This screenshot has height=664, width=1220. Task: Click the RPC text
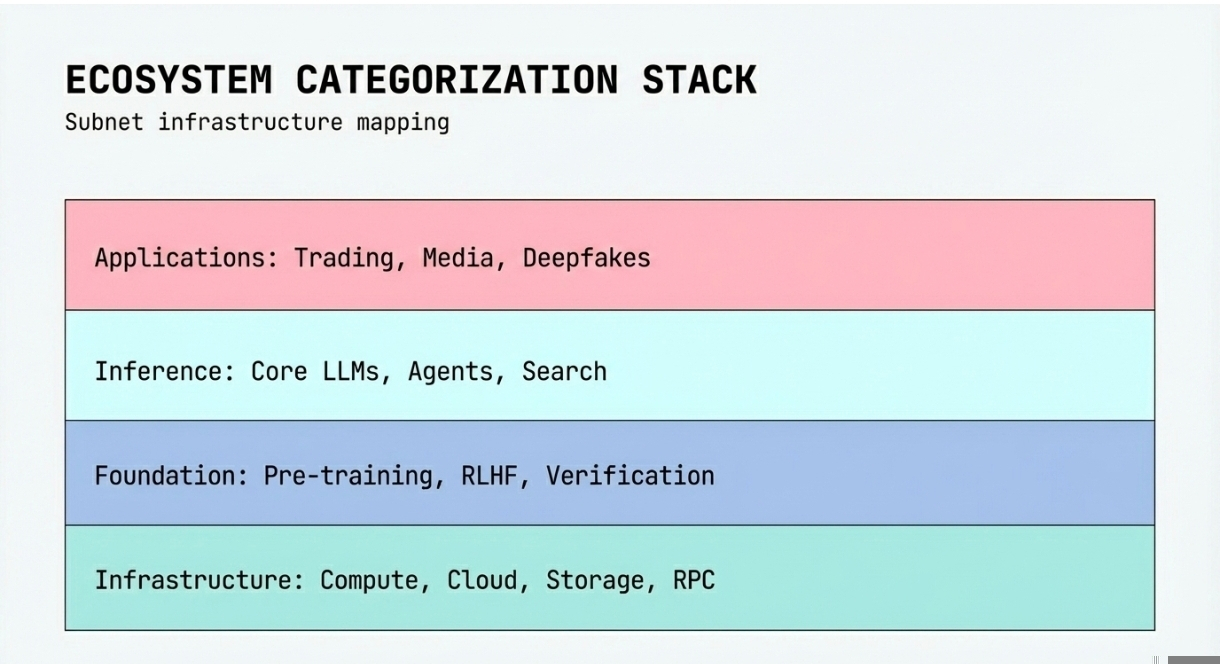point(694,581)
